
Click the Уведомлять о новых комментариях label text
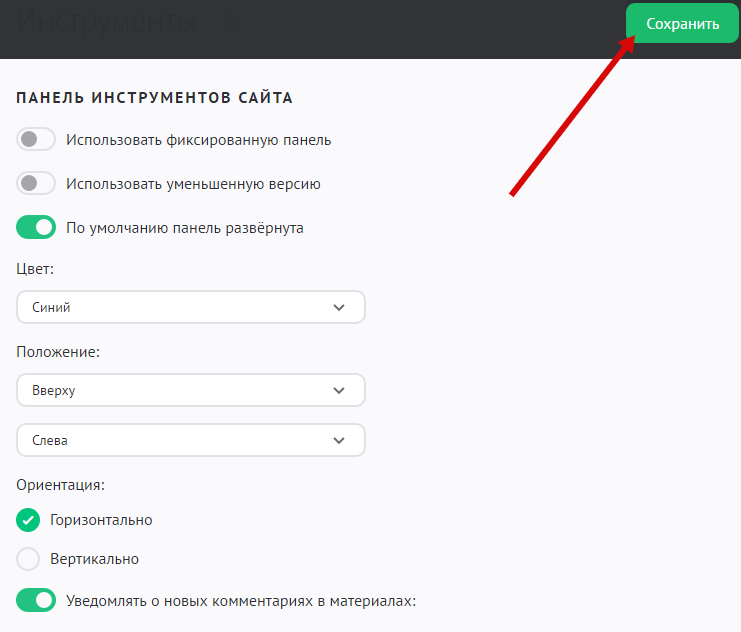240,601
